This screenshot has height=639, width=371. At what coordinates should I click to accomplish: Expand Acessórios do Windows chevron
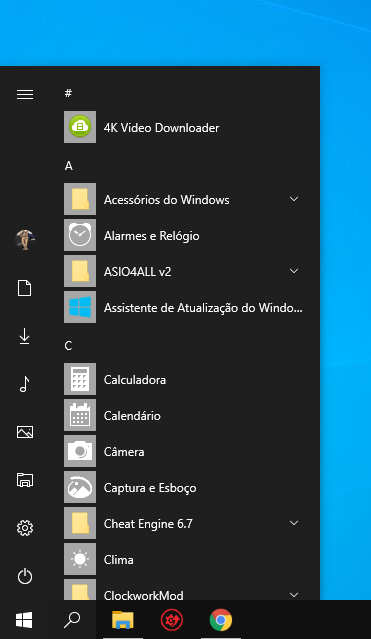(294, 199)
